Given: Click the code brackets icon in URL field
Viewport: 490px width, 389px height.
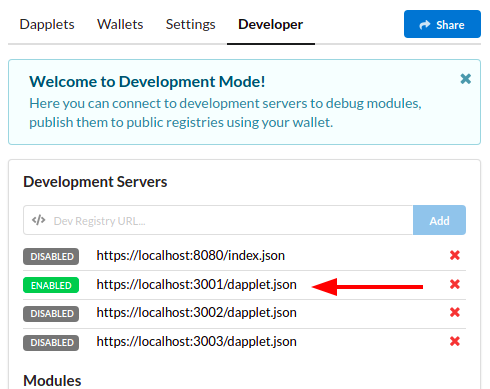Looking at the screenshot, I should click(x=39, y=220).
